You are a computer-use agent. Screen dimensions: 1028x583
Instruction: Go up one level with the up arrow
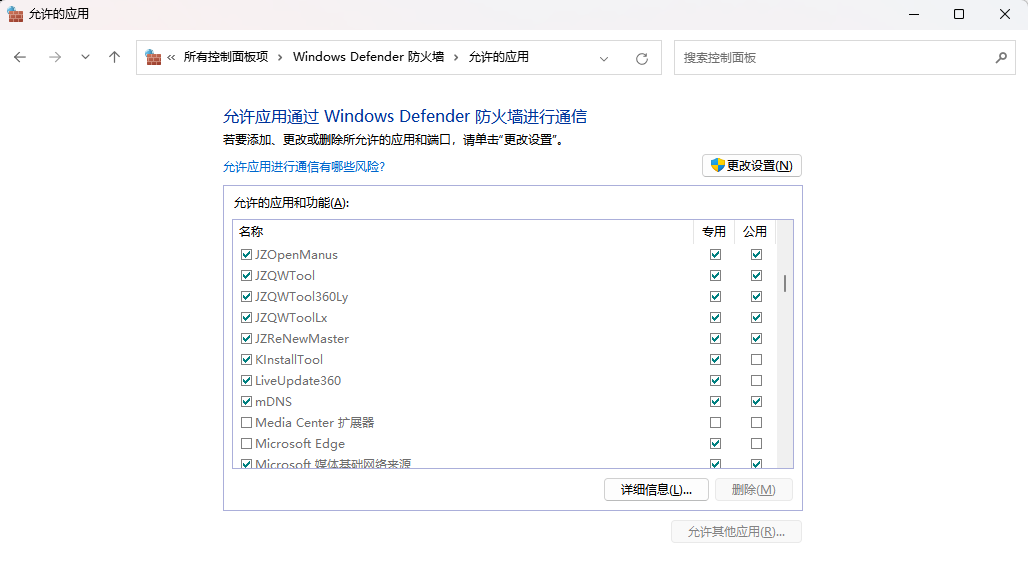click(x=114, y=58)
